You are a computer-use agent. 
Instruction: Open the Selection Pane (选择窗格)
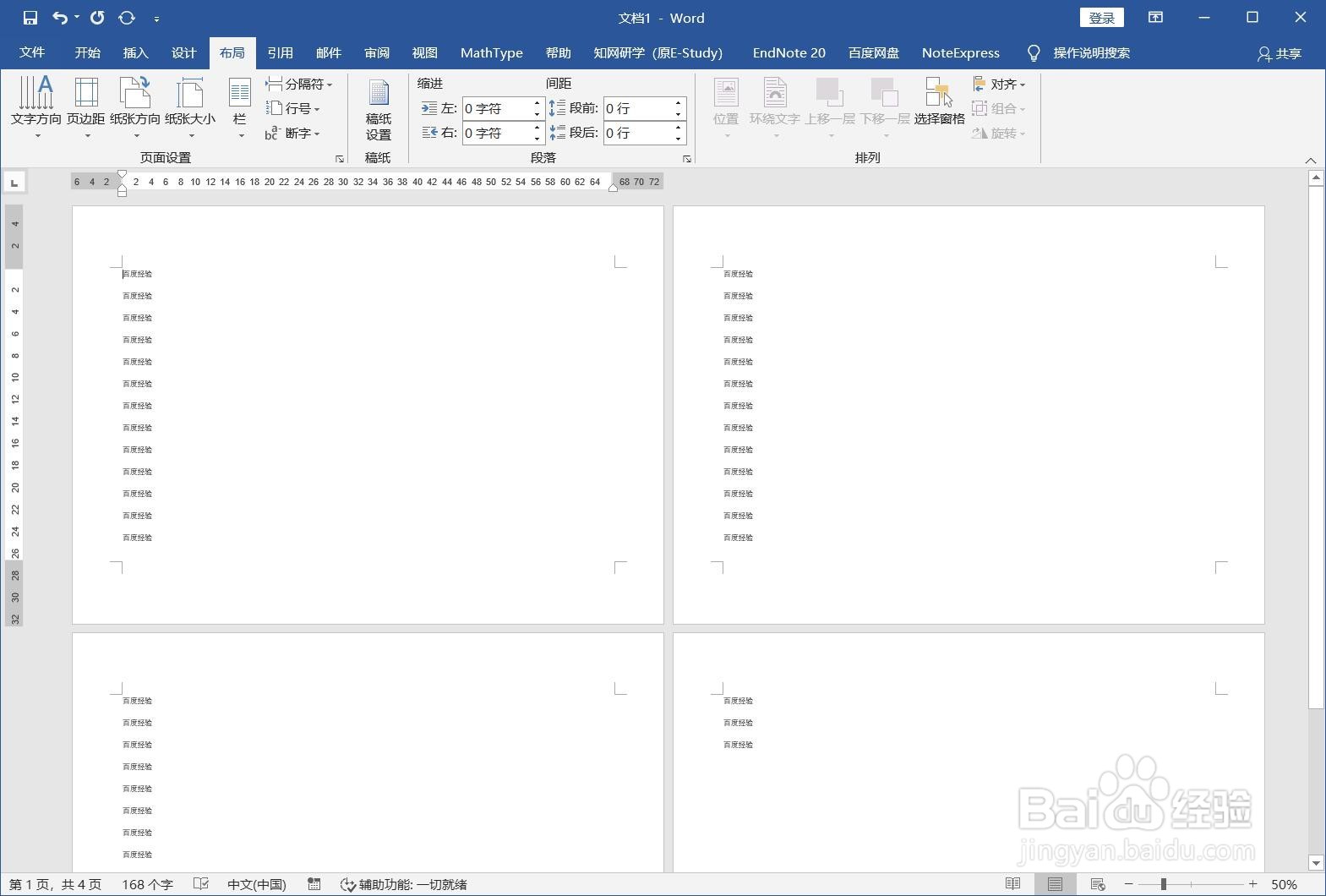[939, 102]
